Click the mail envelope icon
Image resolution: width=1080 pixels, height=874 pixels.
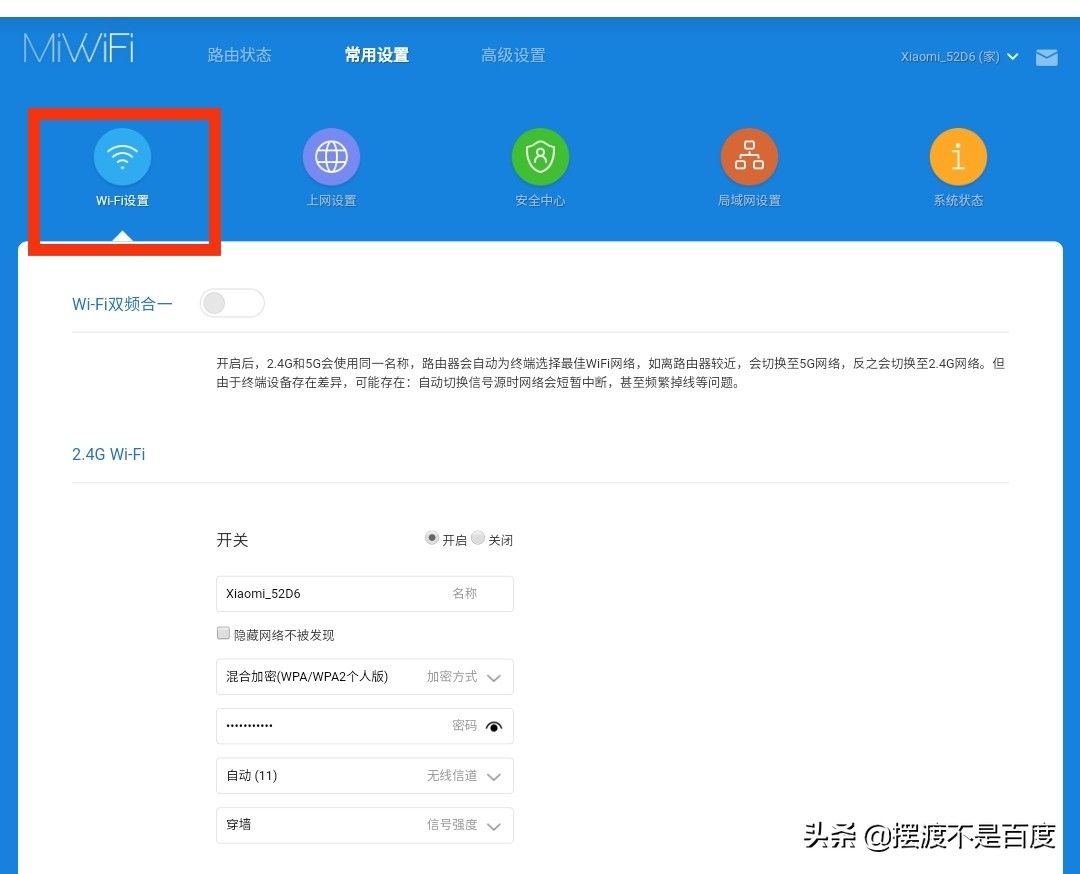1046,58
